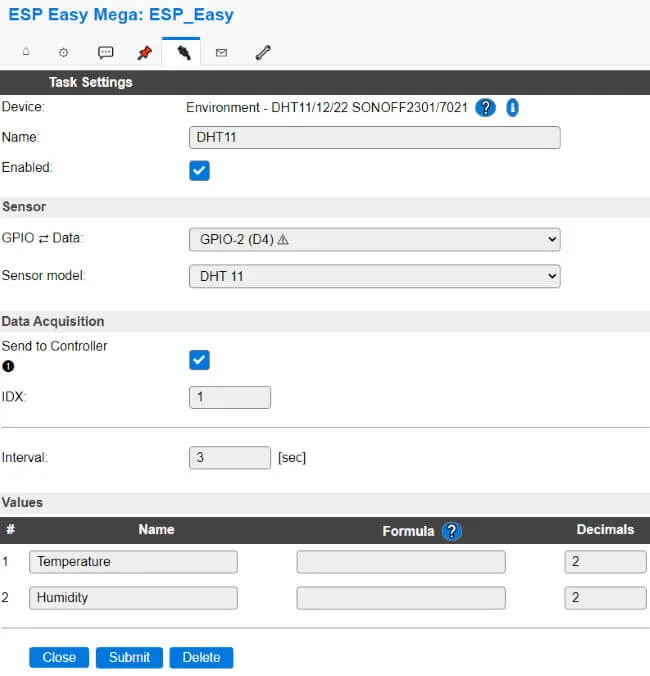Image resolution: width=650 pixels, height=676 pixels.
Task: Click the Close button at bottom
Action: tap(59, 657)
